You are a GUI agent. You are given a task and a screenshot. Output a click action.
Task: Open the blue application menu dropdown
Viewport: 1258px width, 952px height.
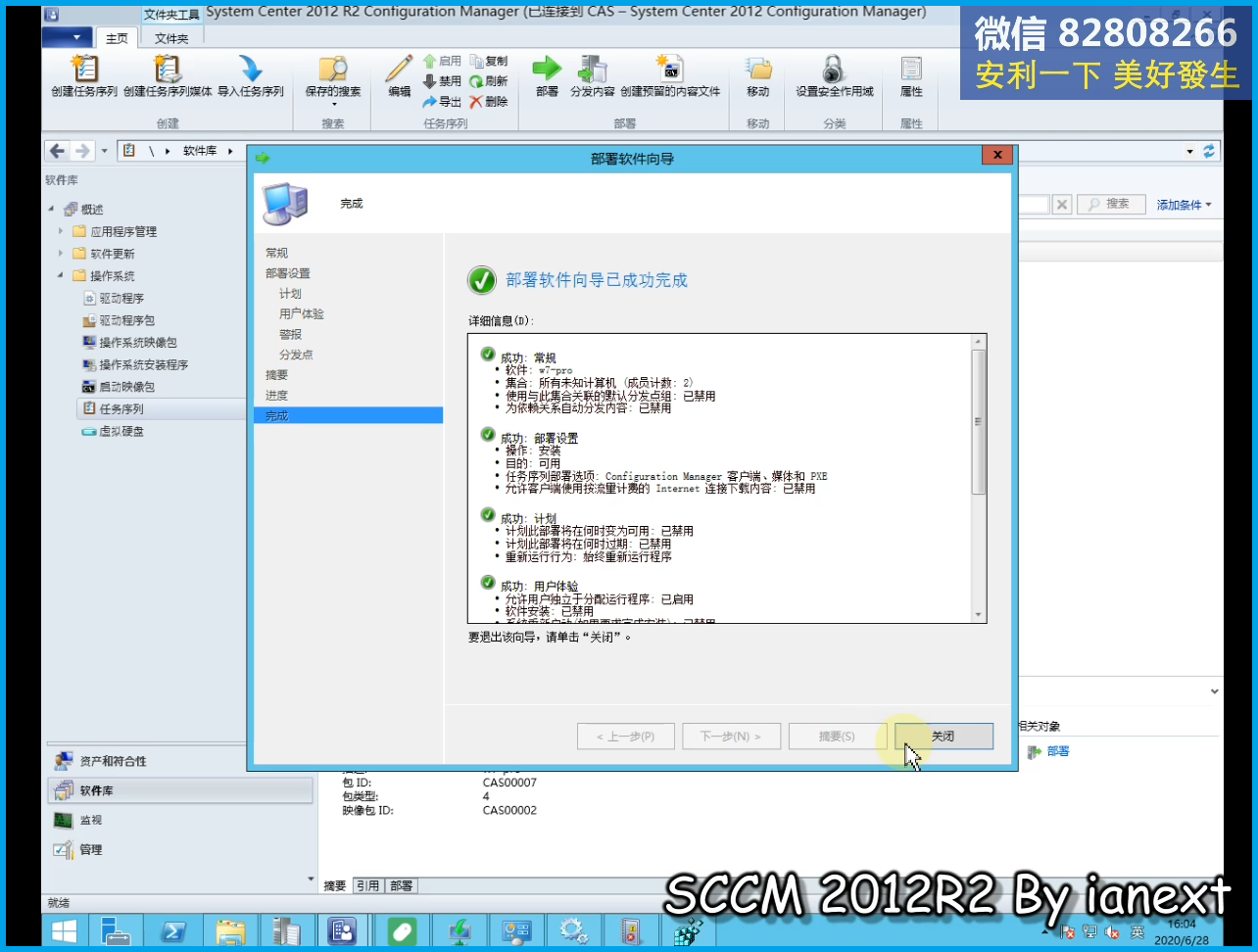coord(67,37)
